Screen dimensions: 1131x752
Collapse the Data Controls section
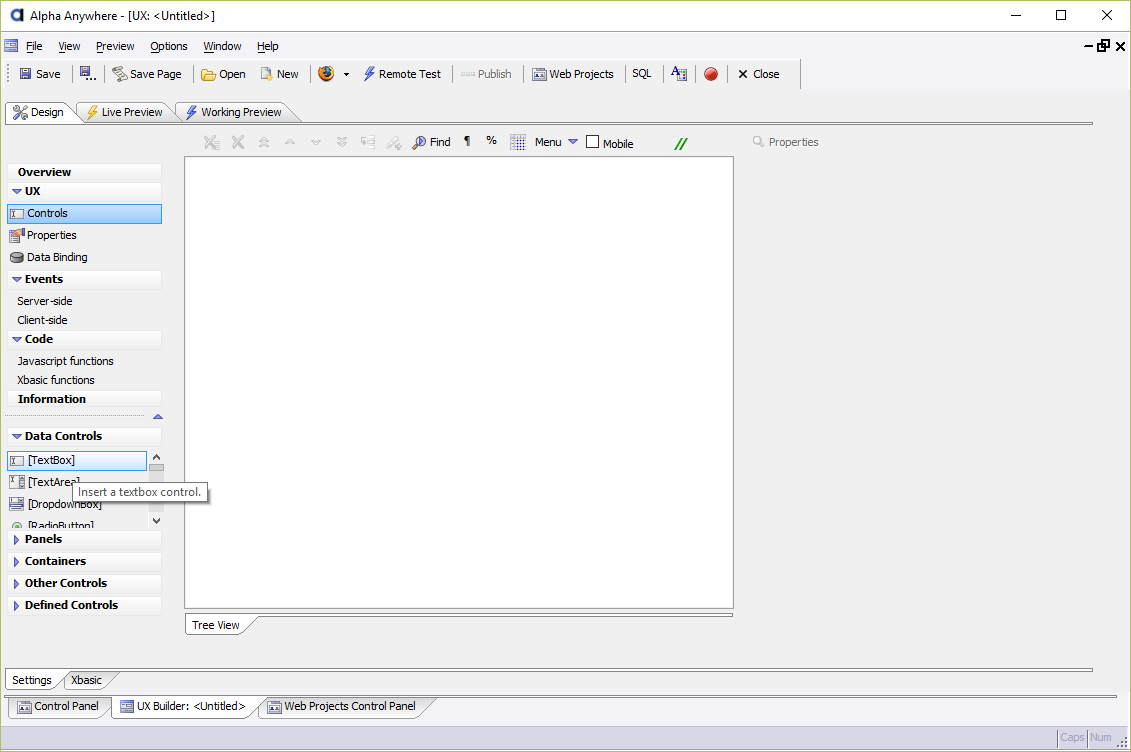(17, 436)
